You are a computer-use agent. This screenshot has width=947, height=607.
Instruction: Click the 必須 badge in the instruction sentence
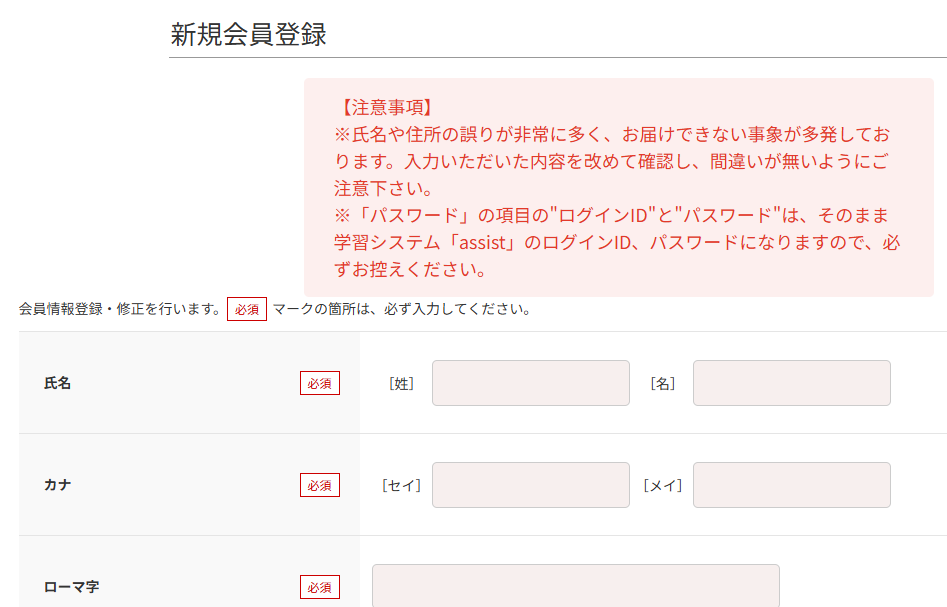pos(246,309)
